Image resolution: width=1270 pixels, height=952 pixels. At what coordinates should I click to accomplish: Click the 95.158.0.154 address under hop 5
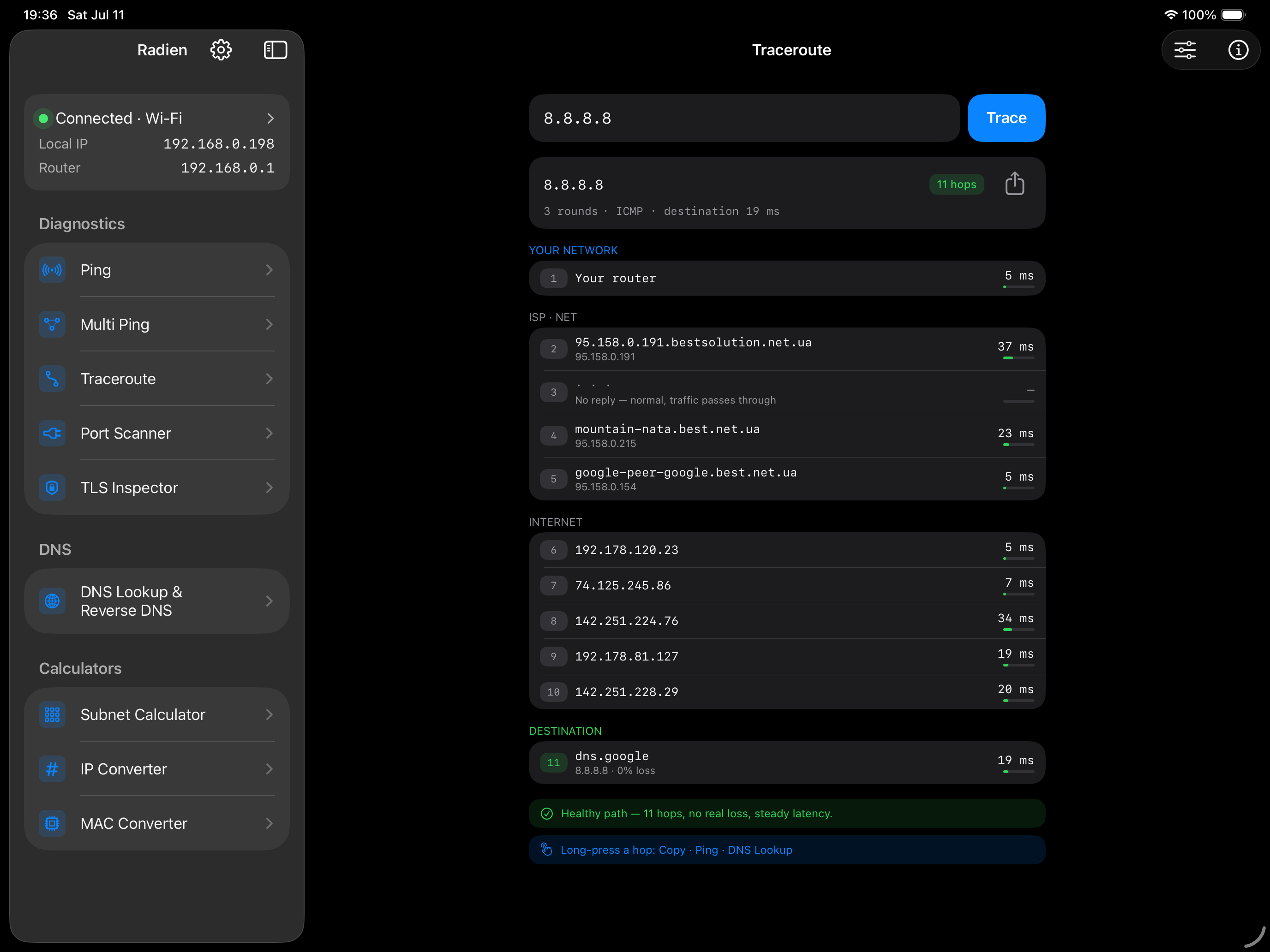606,487
